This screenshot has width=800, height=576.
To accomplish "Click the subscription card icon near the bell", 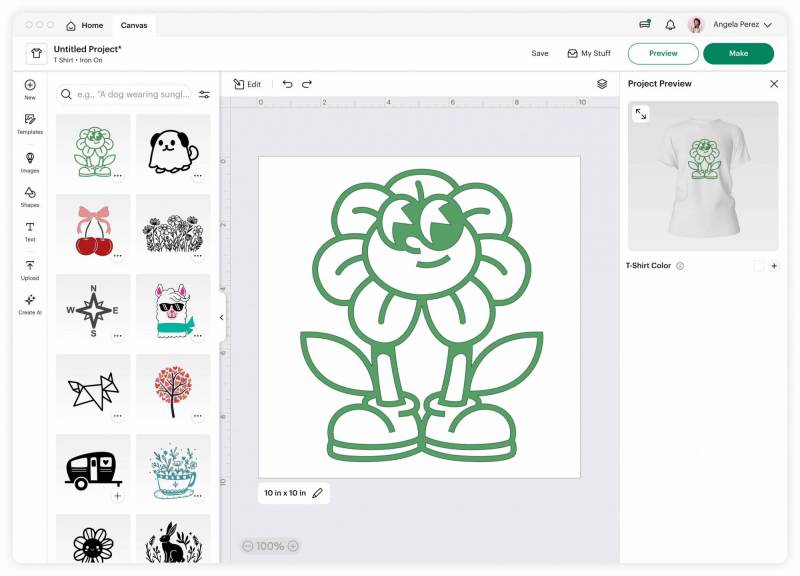I will [645, 24].
